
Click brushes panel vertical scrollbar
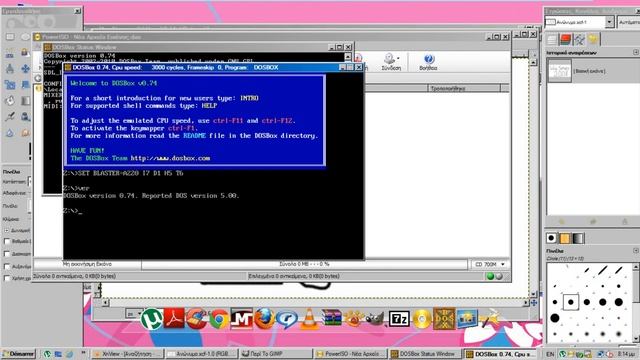click(x=636, y=303)
